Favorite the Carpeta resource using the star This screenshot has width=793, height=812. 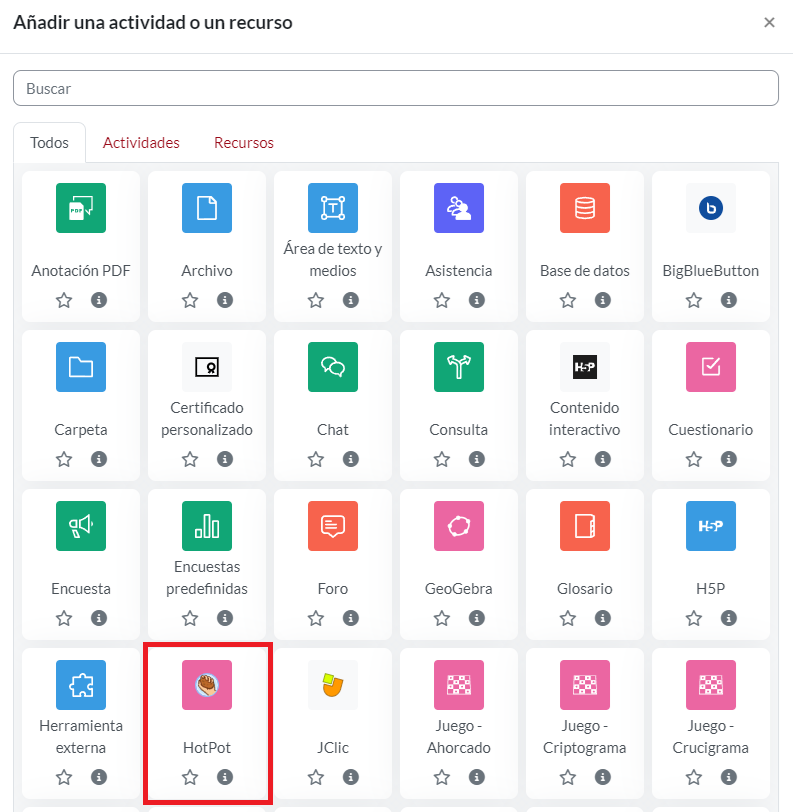tap(63, 459)
